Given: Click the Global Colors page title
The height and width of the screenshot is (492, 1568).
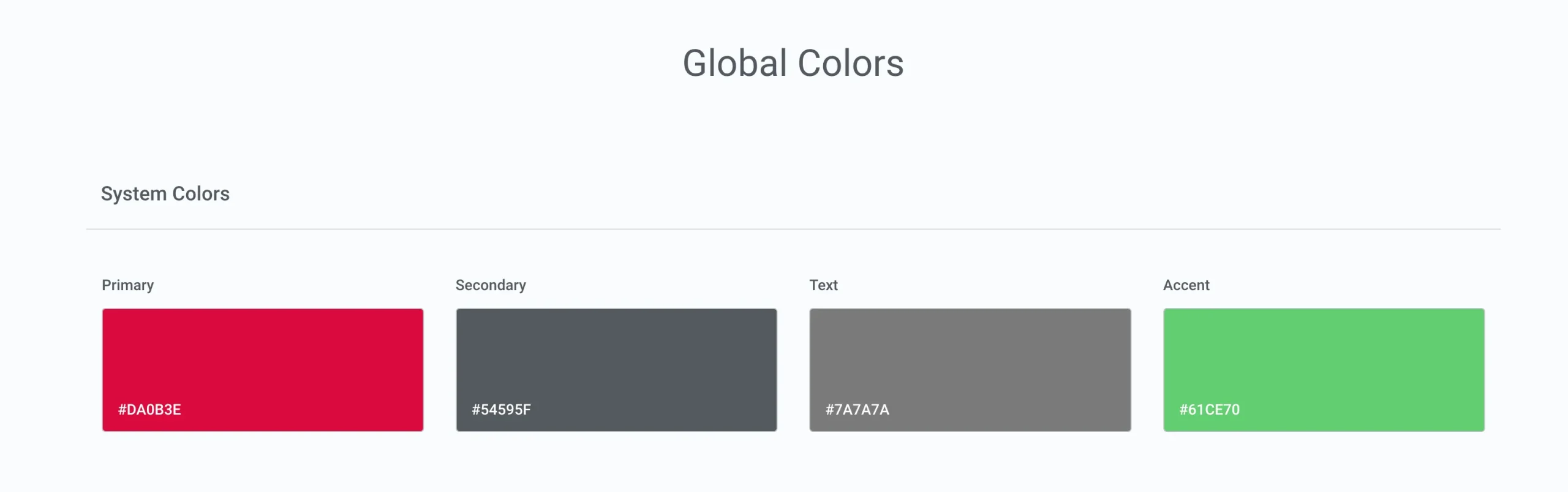Looking at the screenshot, I should click(793, 63).
